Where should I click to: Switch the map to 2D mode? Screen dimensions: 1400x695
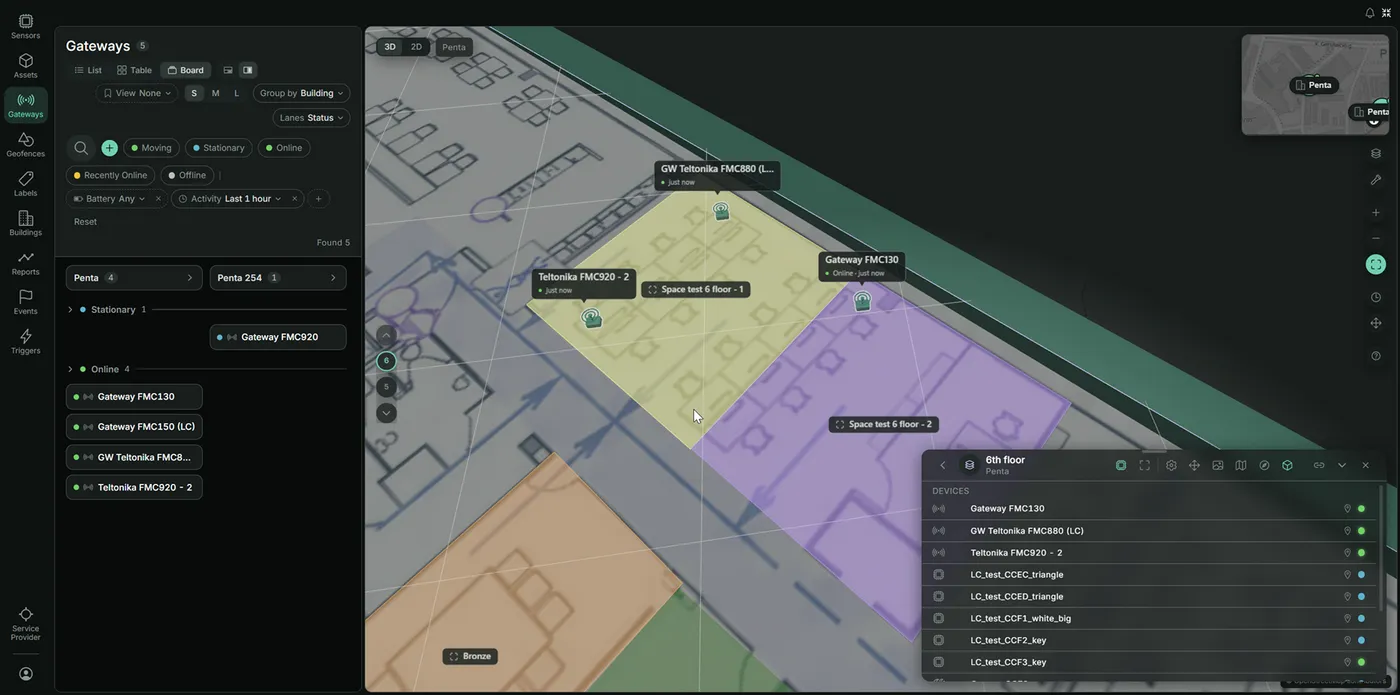[x=416, y=47]
